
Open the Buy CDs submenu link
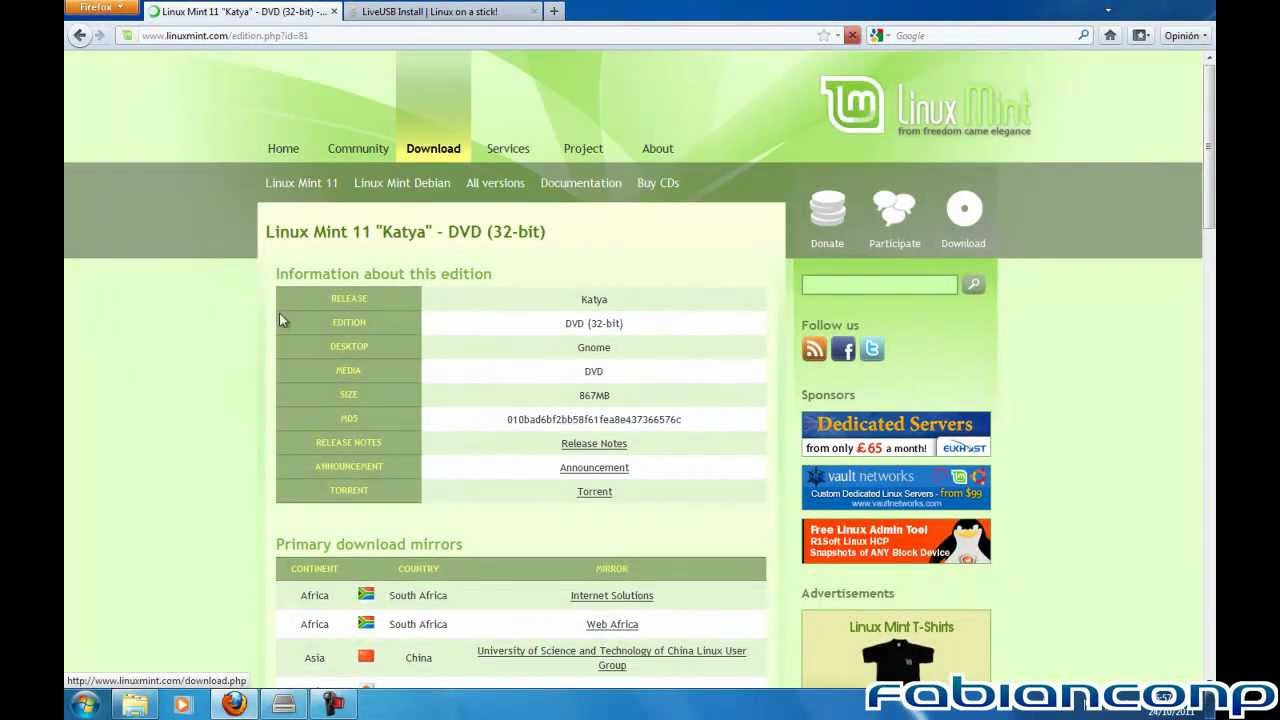658,183
